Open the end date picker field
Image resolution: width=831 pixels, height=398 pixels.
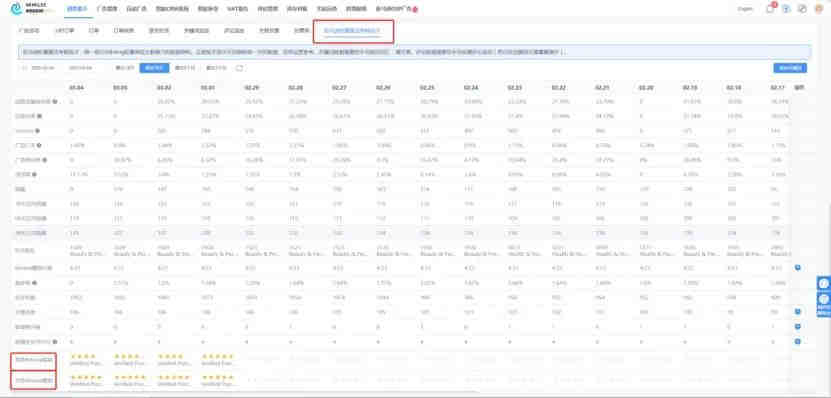(81, 68)
